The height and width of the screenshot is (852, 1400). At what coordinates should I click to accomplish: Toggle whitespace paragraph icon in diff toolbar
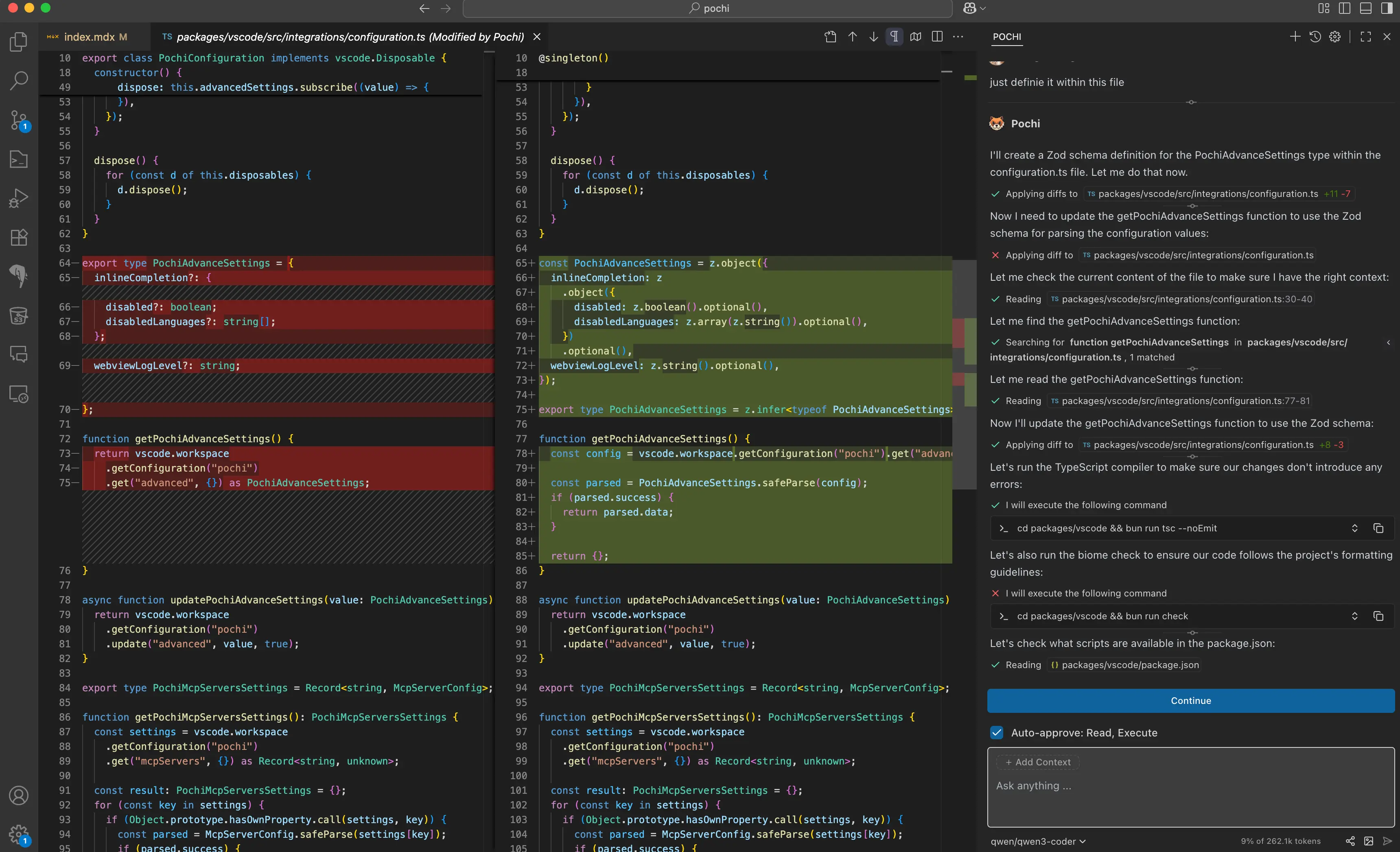tap(894, 37)
